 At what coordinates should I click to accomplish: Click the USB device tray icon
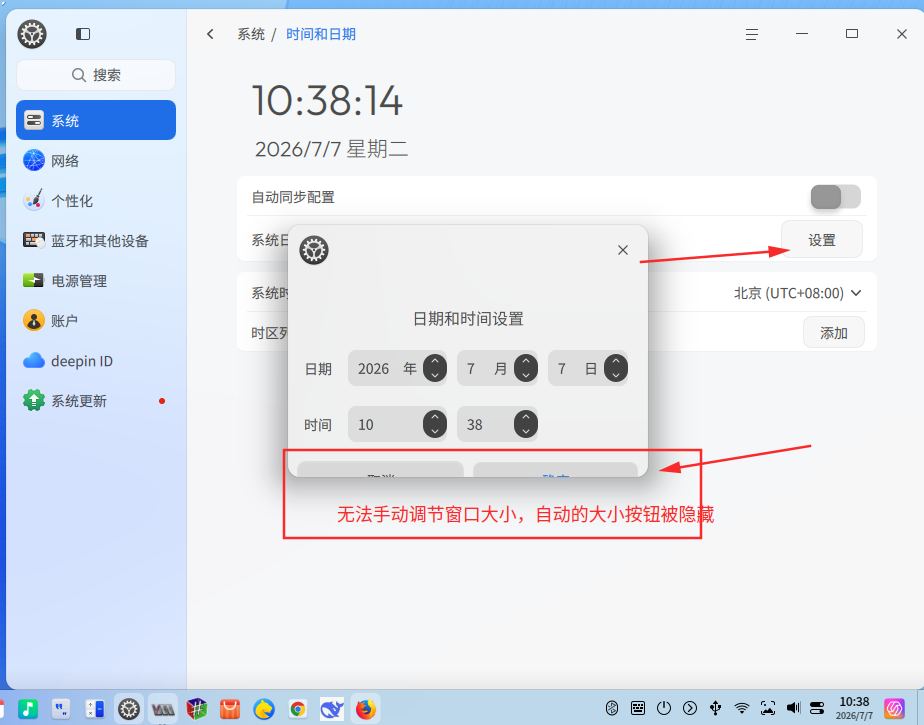point(715,708)
